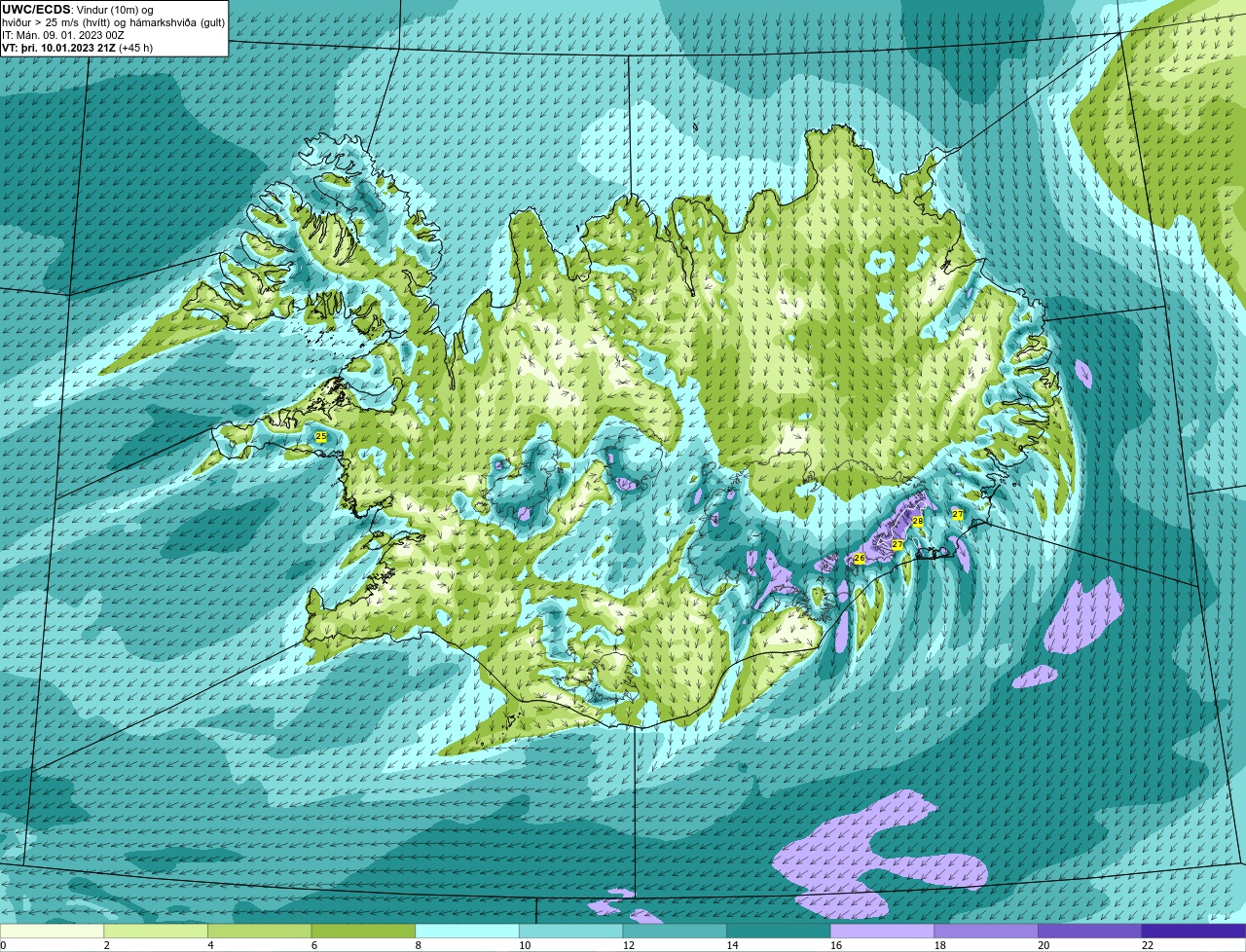Select the yellow gust label 28
This screenshot has width=1246, height=952.
pos(917,522)
